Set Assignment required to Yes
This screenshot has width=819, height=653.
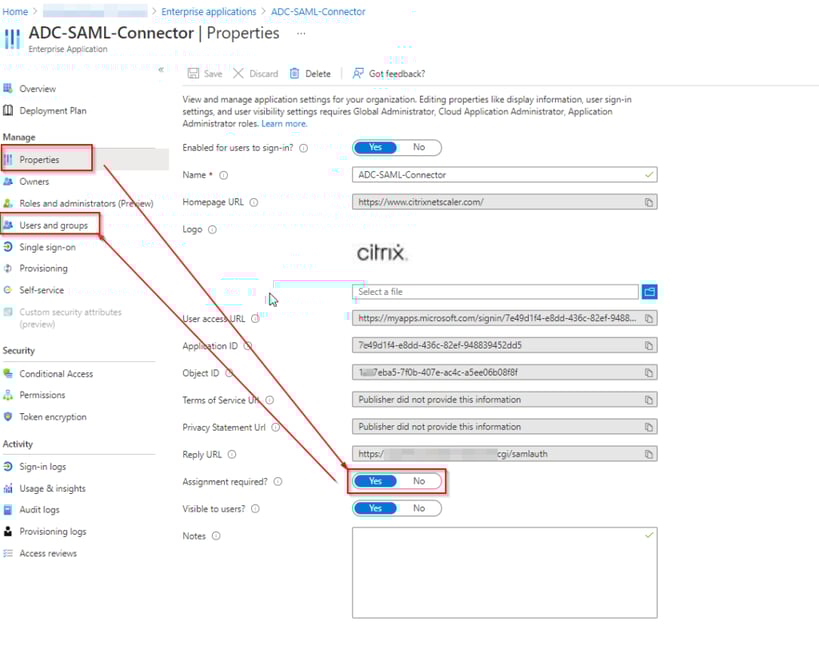coord(375,481)
